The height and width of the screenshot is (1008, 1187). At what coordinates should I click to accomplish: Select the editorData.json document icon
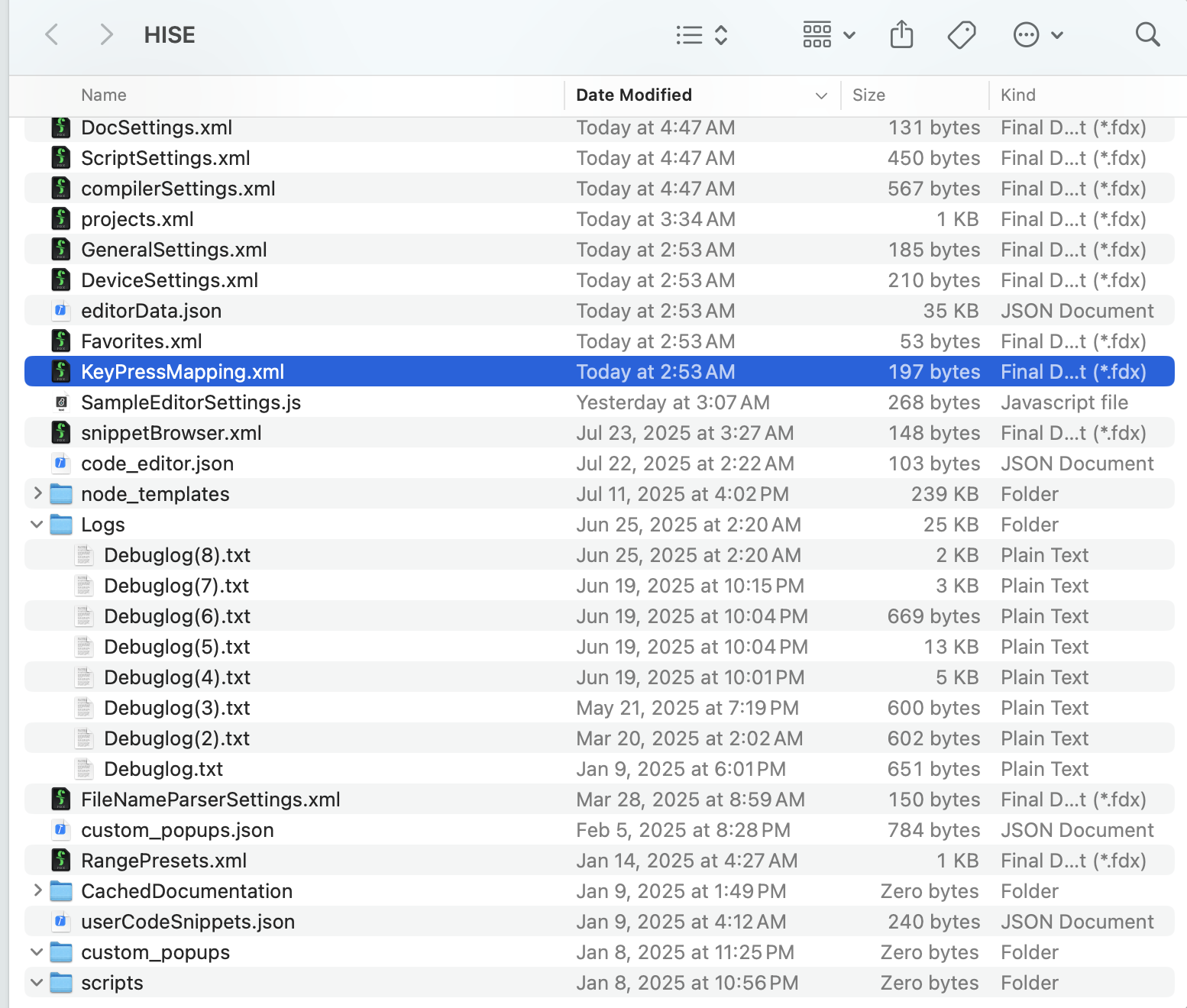(x=61, y=311)
